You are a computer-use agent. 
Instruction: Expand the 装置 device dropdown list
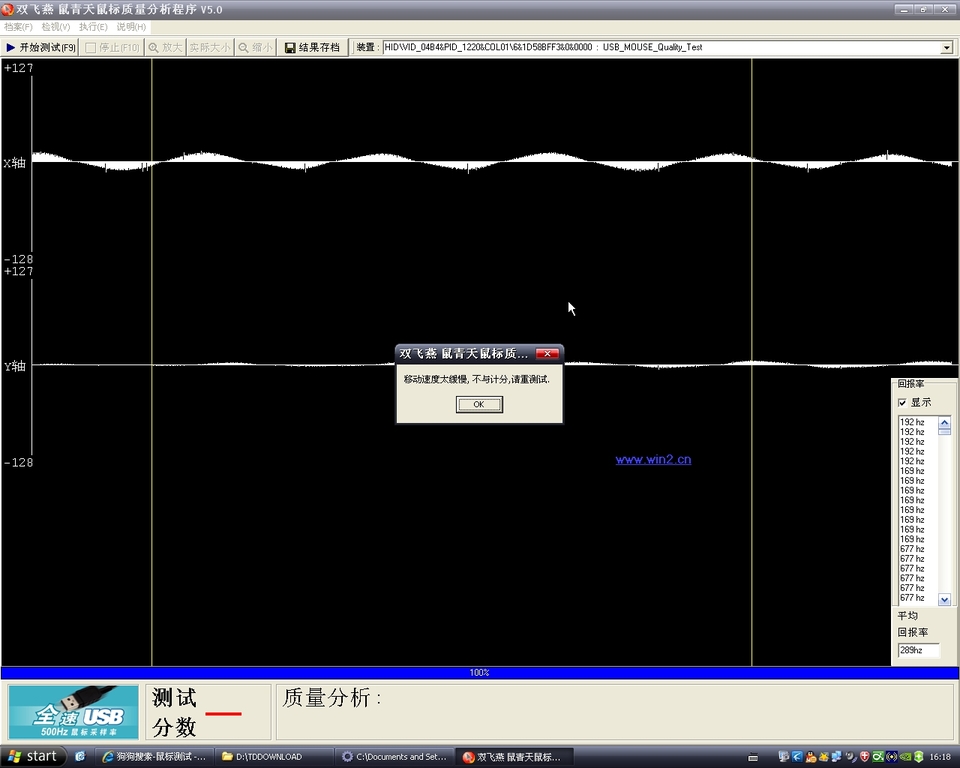coord(946,47)
